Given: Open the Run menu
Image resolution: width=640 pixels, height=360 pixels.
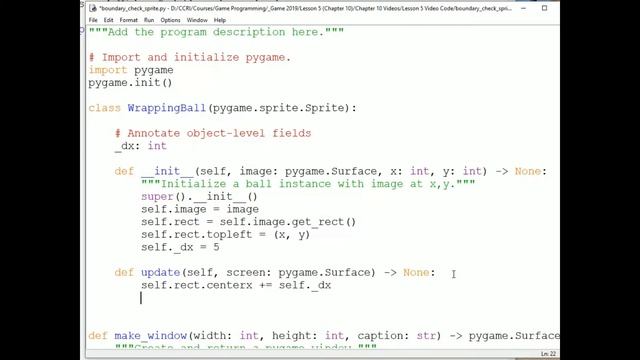Looking at the screenshot, I should pos(149,20).
